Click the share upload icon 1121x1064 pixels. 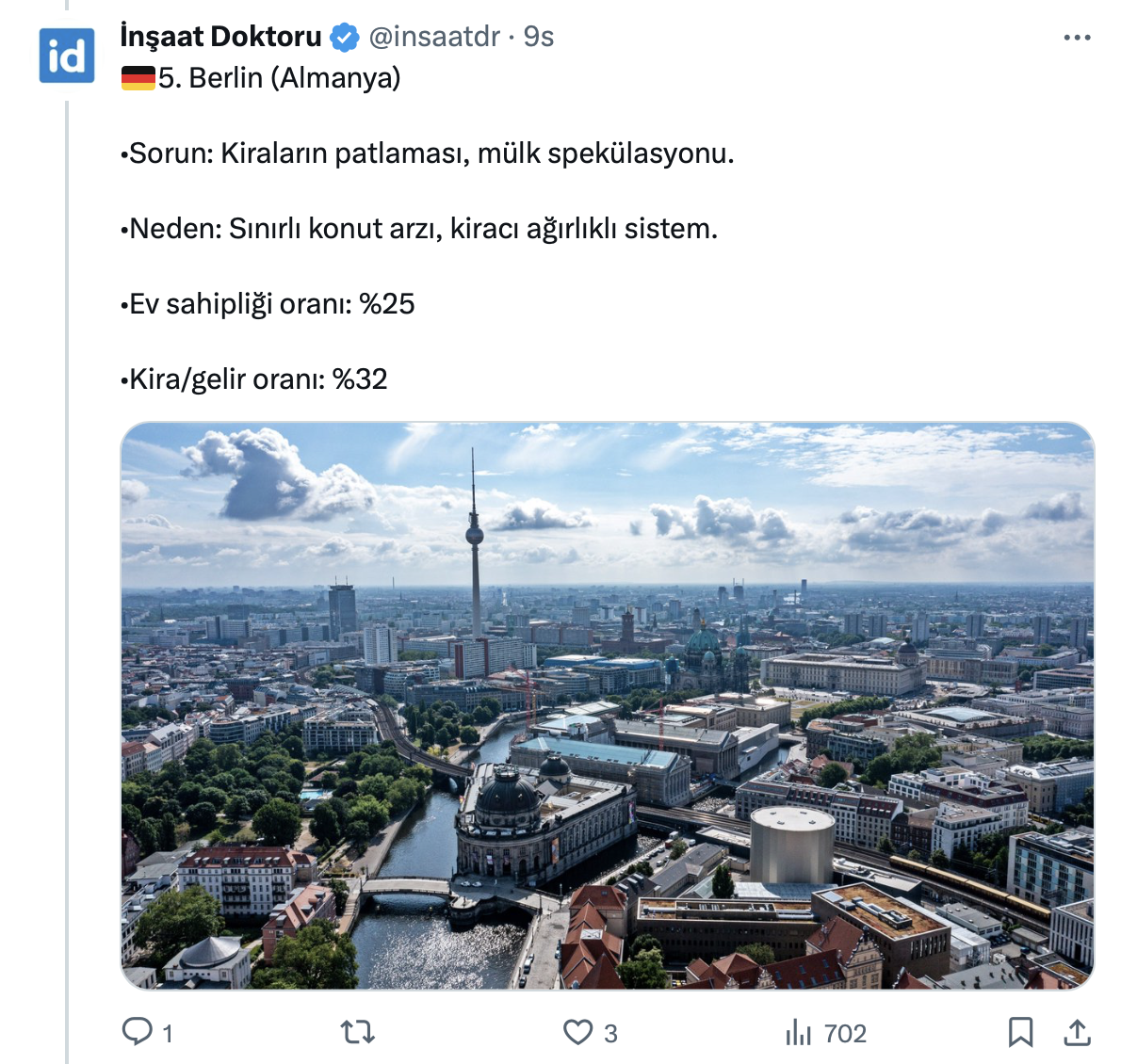[1077, 1033]
